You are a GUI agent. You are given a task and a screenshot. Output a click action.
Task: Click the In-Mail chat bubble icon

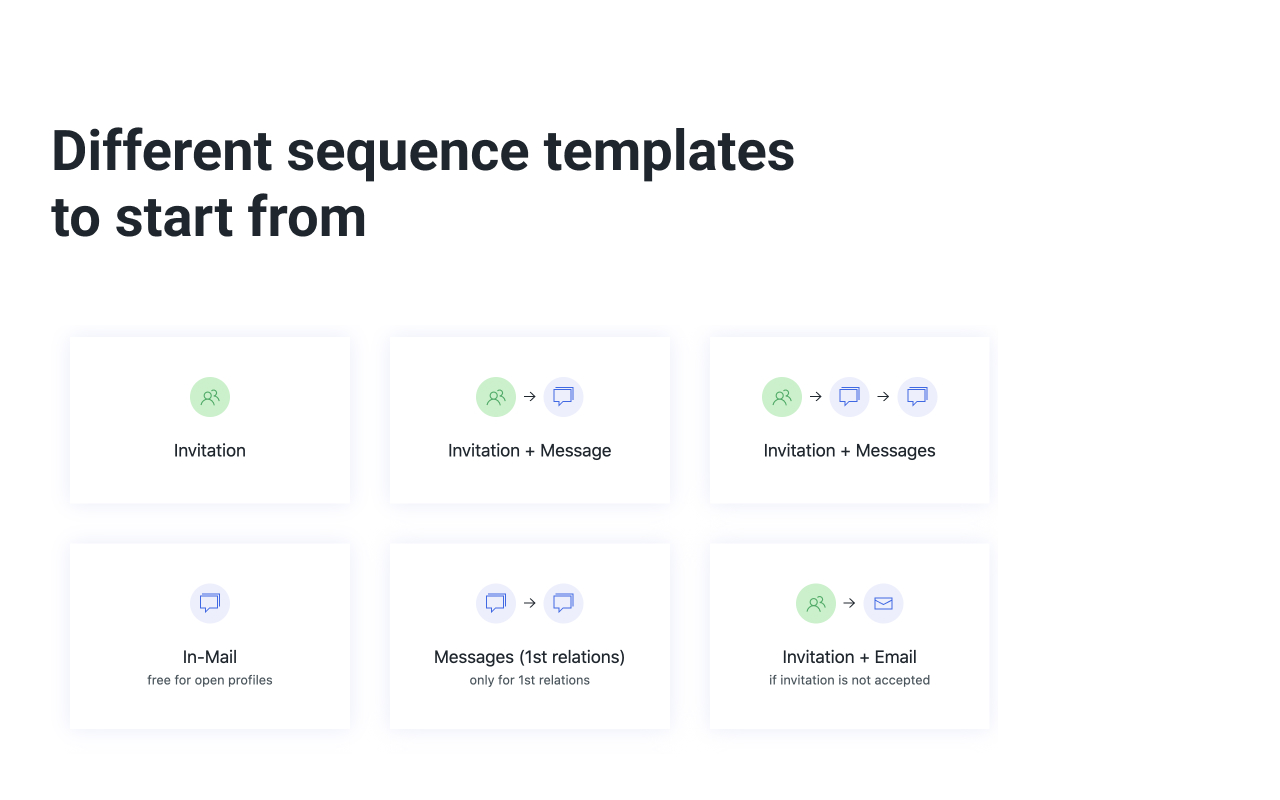click(x=210, y=603)
